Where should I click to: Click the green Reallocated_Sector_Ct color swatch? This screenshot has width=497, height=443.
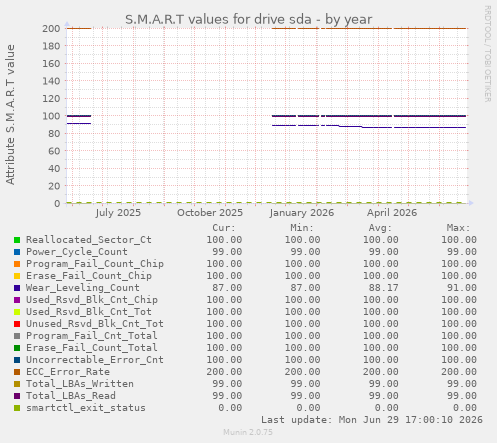click(17, 240)
